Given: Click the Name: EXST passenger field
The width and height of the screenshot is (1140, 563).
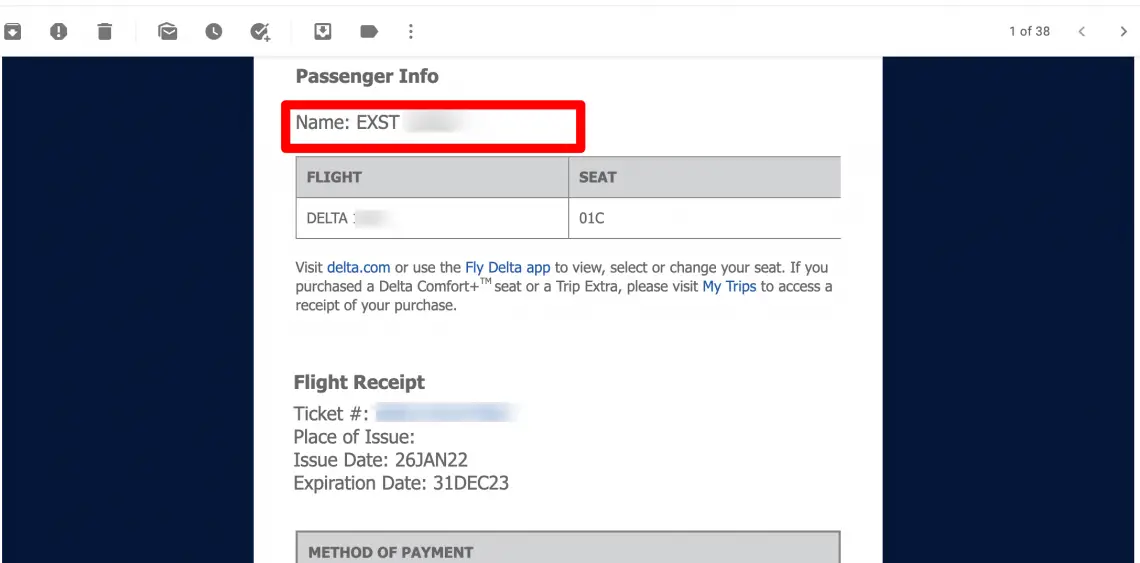Looking at the screenshot, I should [x=433, y=127].
